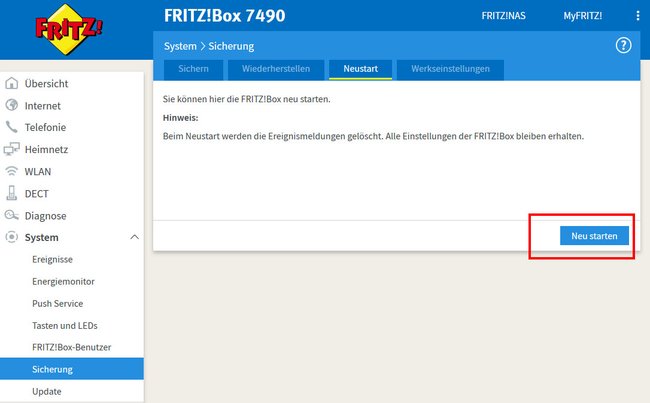
Task: Collapse the System menu chevron
Action: point(134,237)
